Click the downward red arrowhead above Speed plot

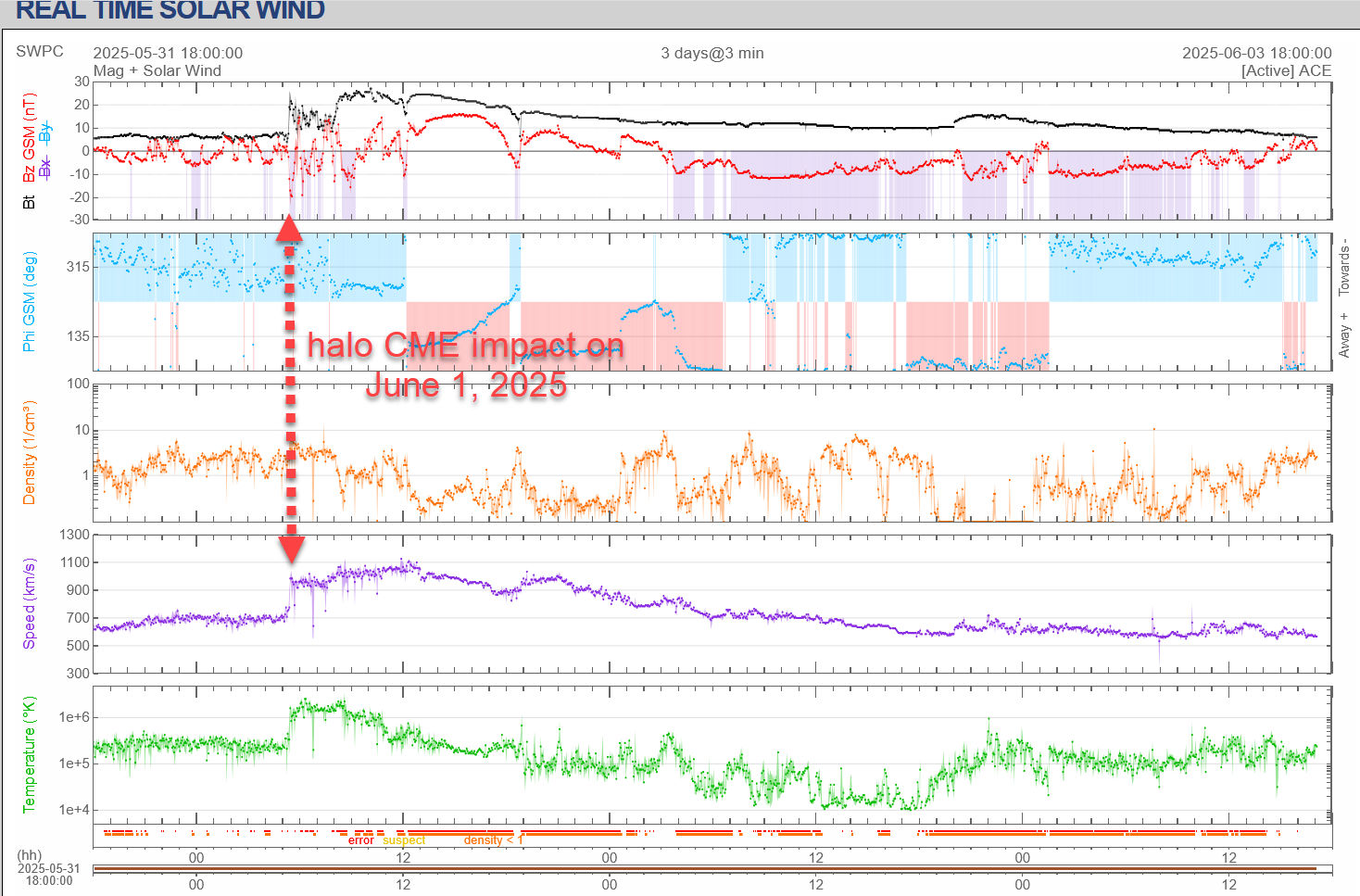click(291, 548)
